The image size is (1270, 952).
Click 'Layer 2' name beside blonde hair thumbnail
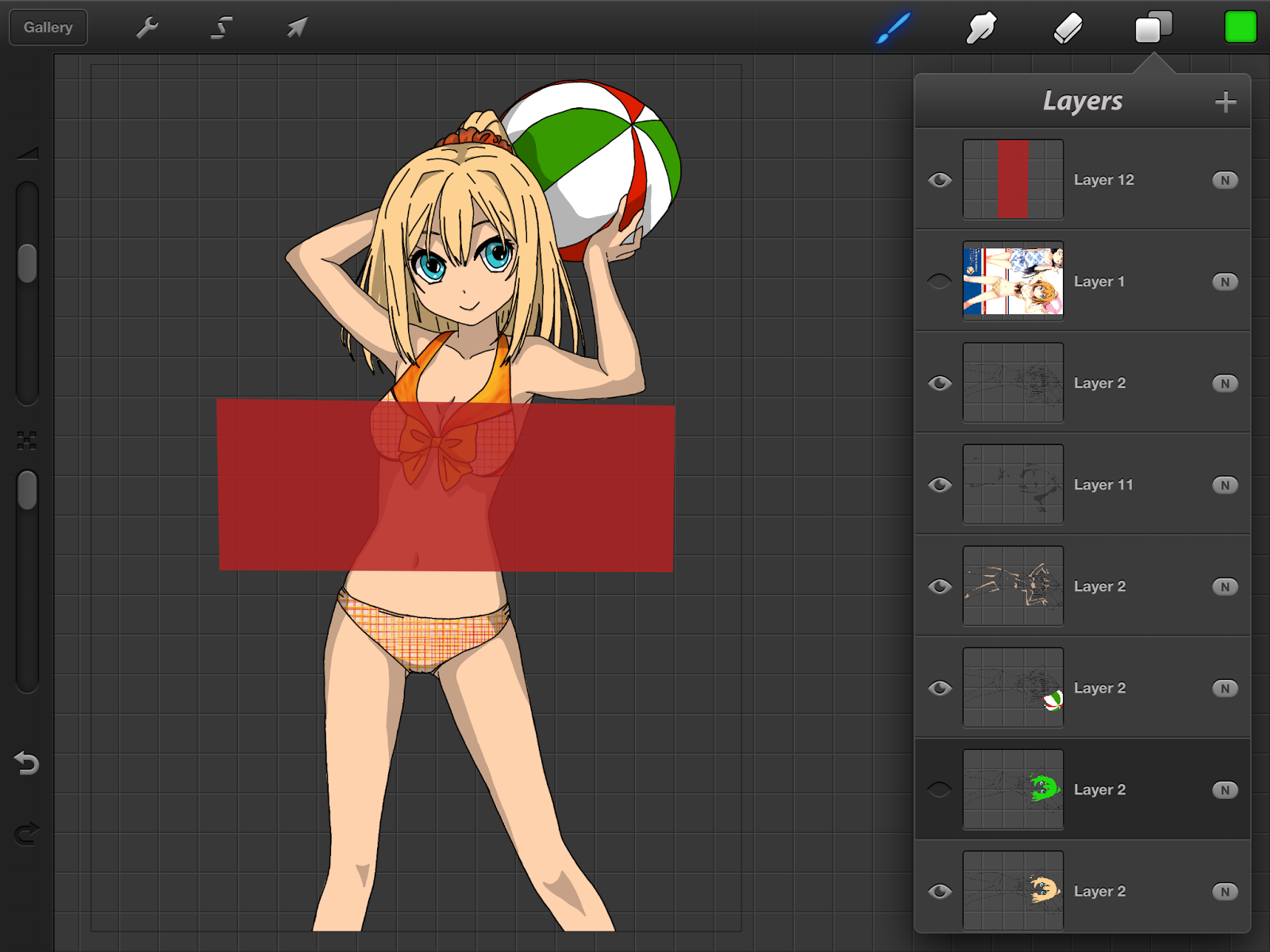click(x=1100, y=891)
